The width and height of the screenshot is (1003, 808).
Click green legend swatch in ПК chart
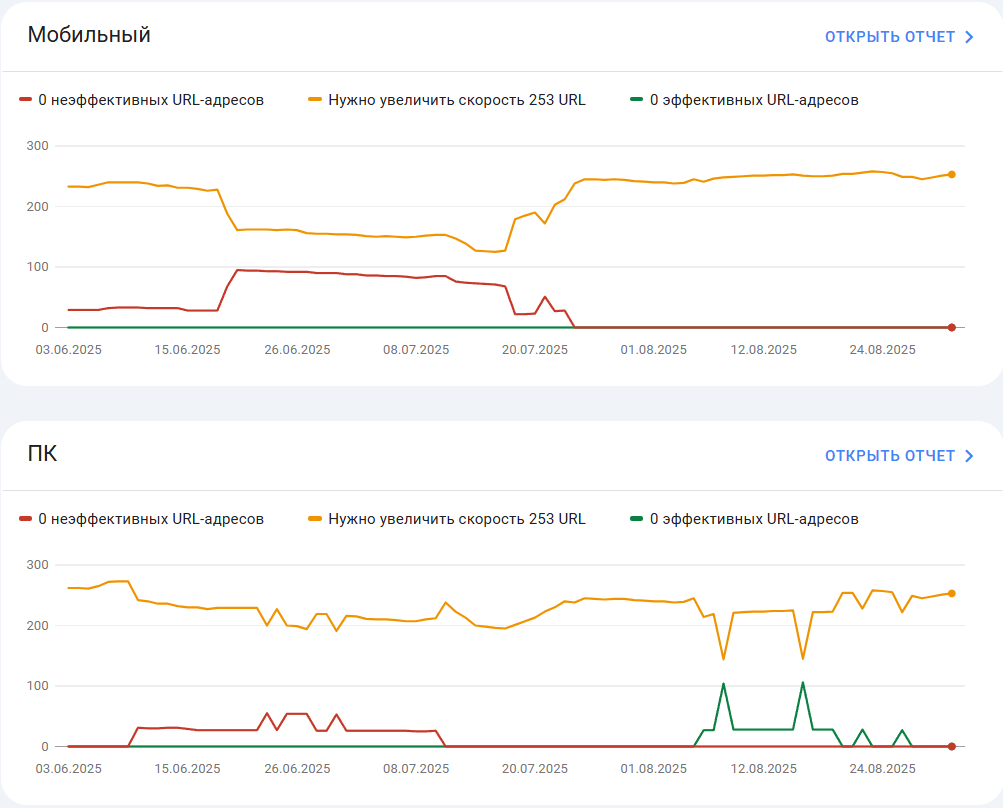[636, 519]
